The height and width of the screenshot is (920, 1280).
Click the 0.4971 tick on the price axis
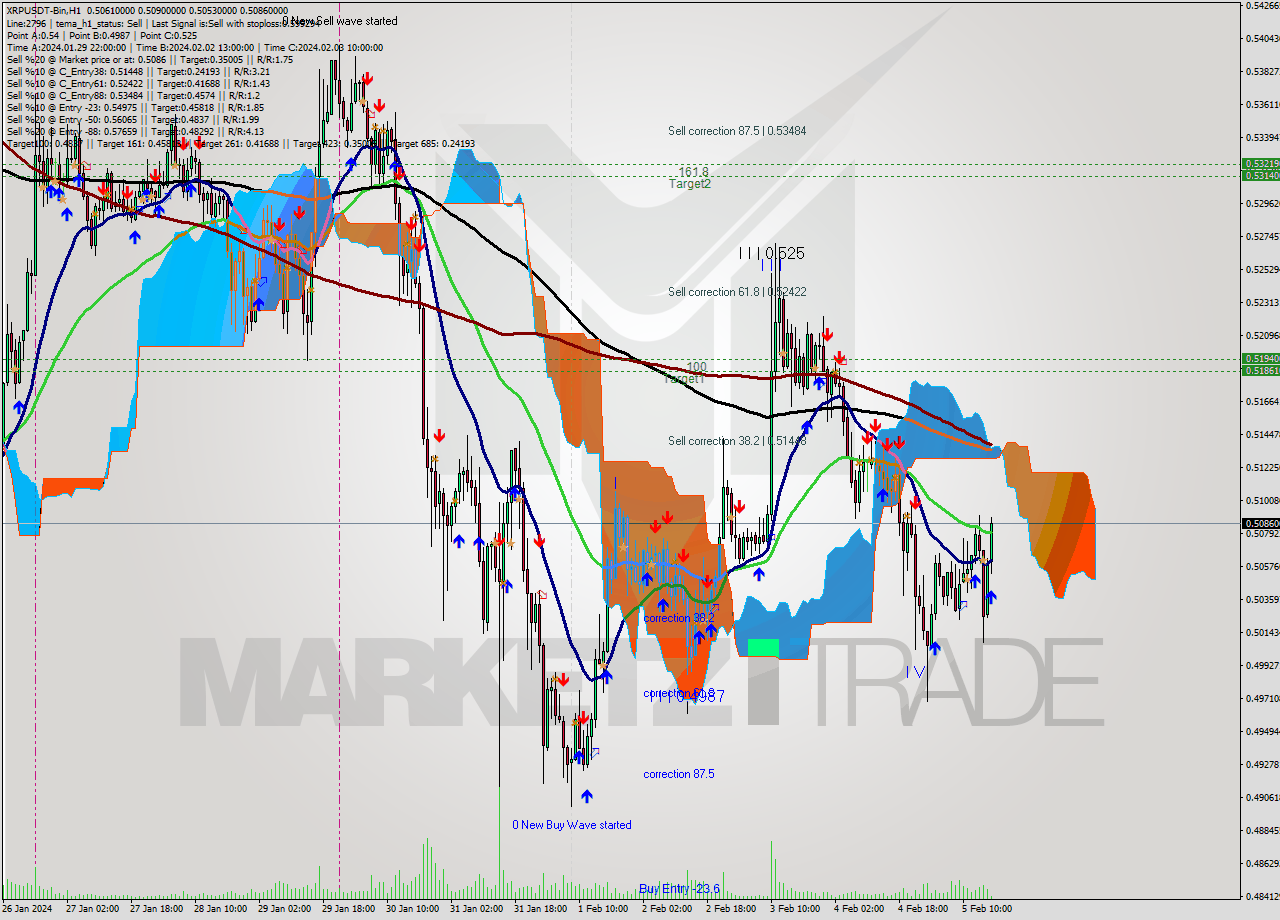click(x=1261, y=698)
